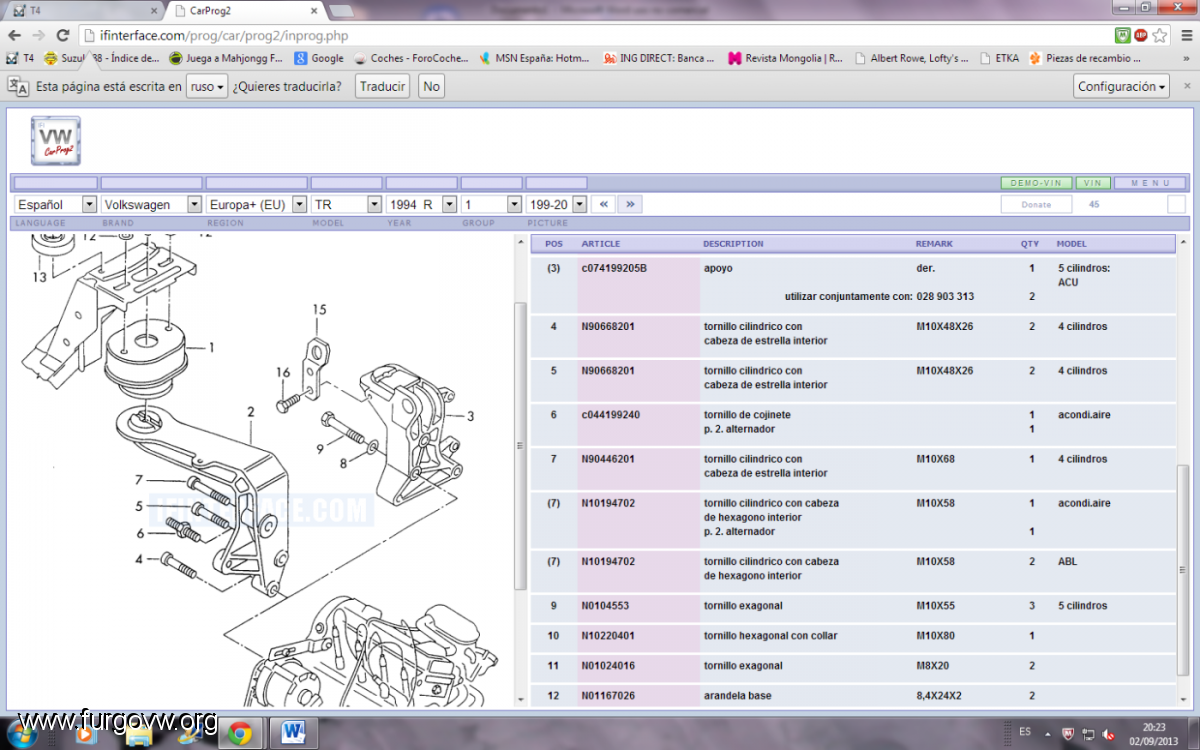Image resolution: width=1200 pixels, height=750 pixels.
Task: Select article N01167026 arandela base
Action: tap(607, 696)
